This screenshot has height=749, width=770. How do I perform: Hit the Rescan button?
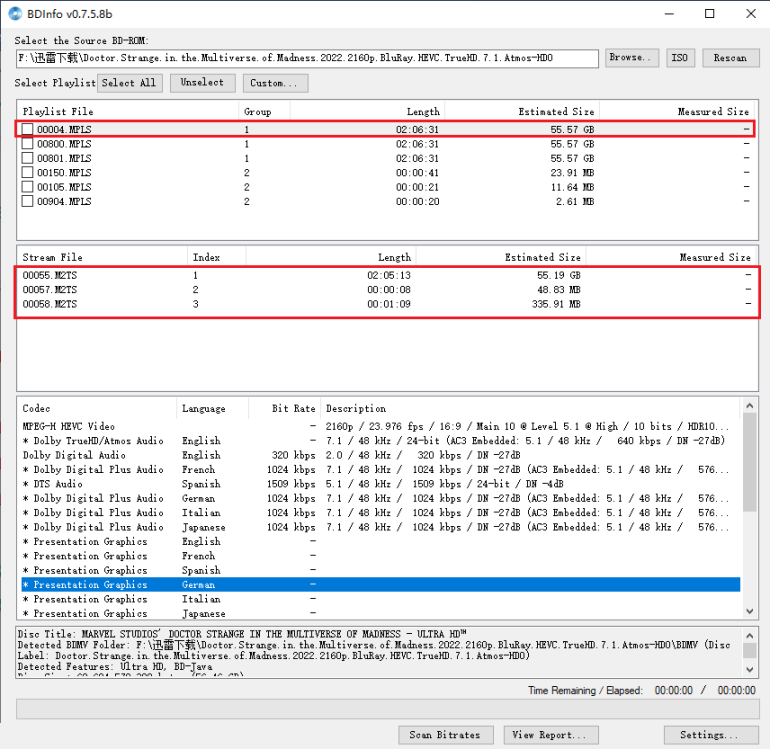[x=730, y=58]
